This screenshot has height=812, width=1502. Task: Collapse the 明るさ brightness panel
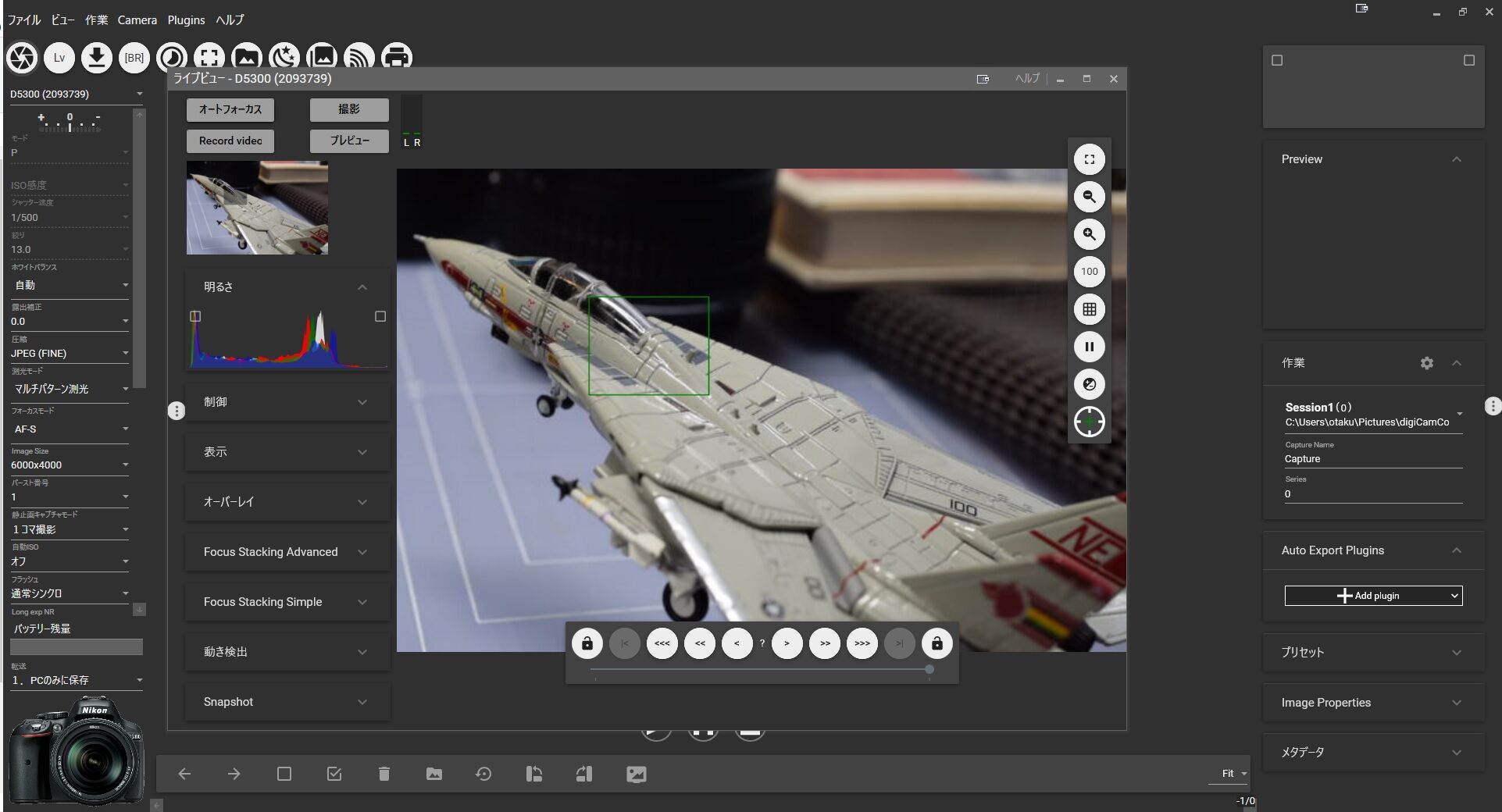[362, 287]
